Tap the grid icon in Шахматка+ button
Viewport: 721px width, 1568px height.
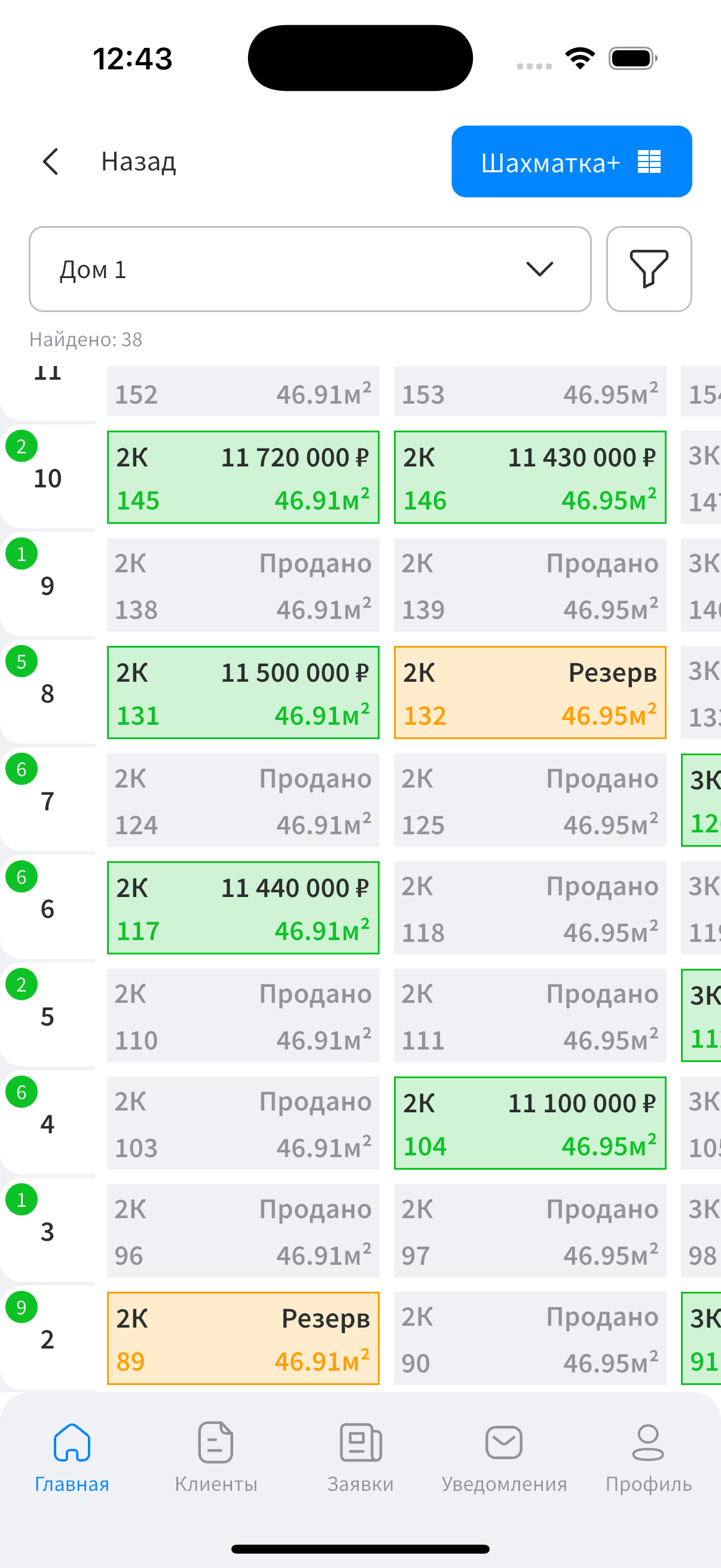(x=649, y=162)
